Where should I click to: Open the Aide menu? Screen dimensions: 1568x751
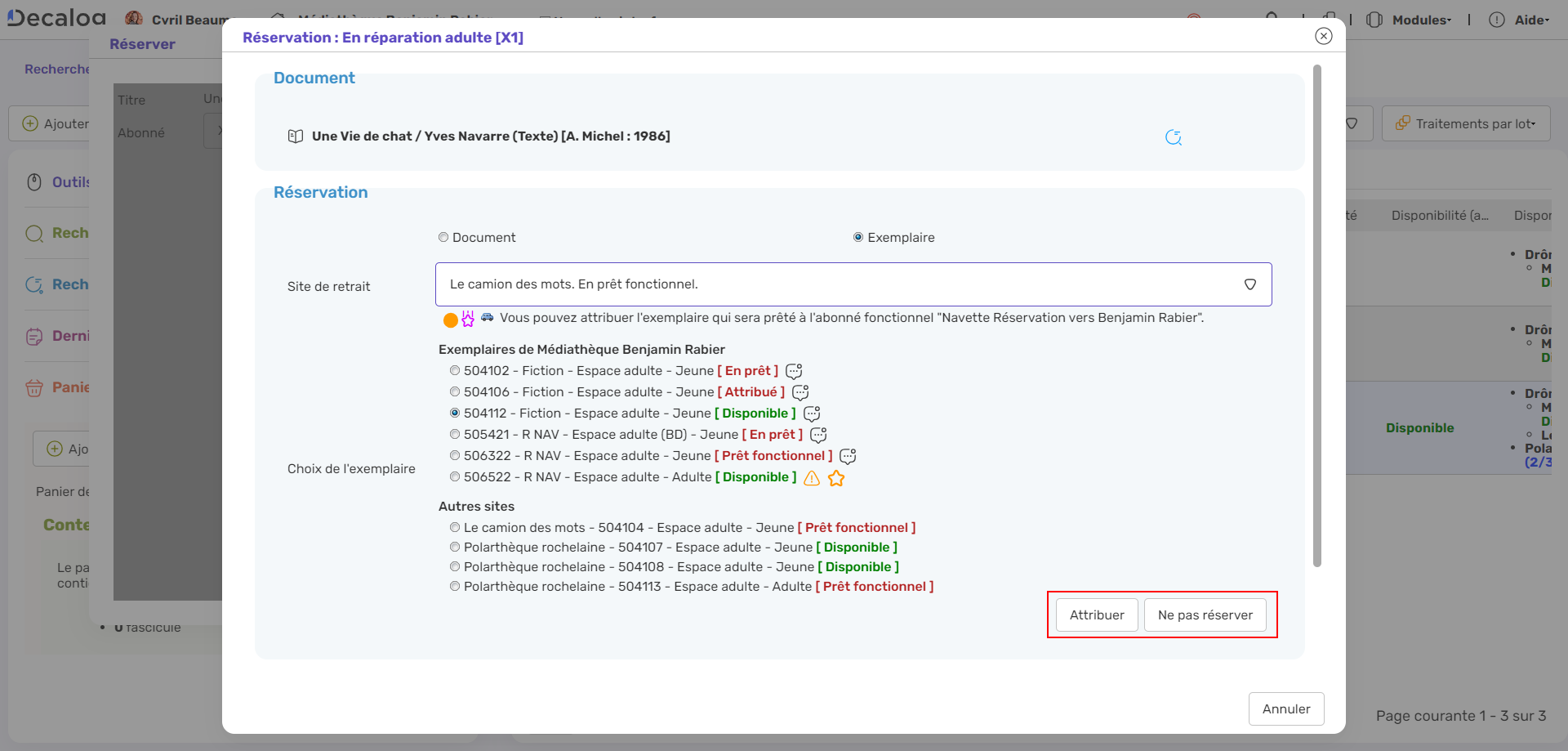tap(1519, 20)
